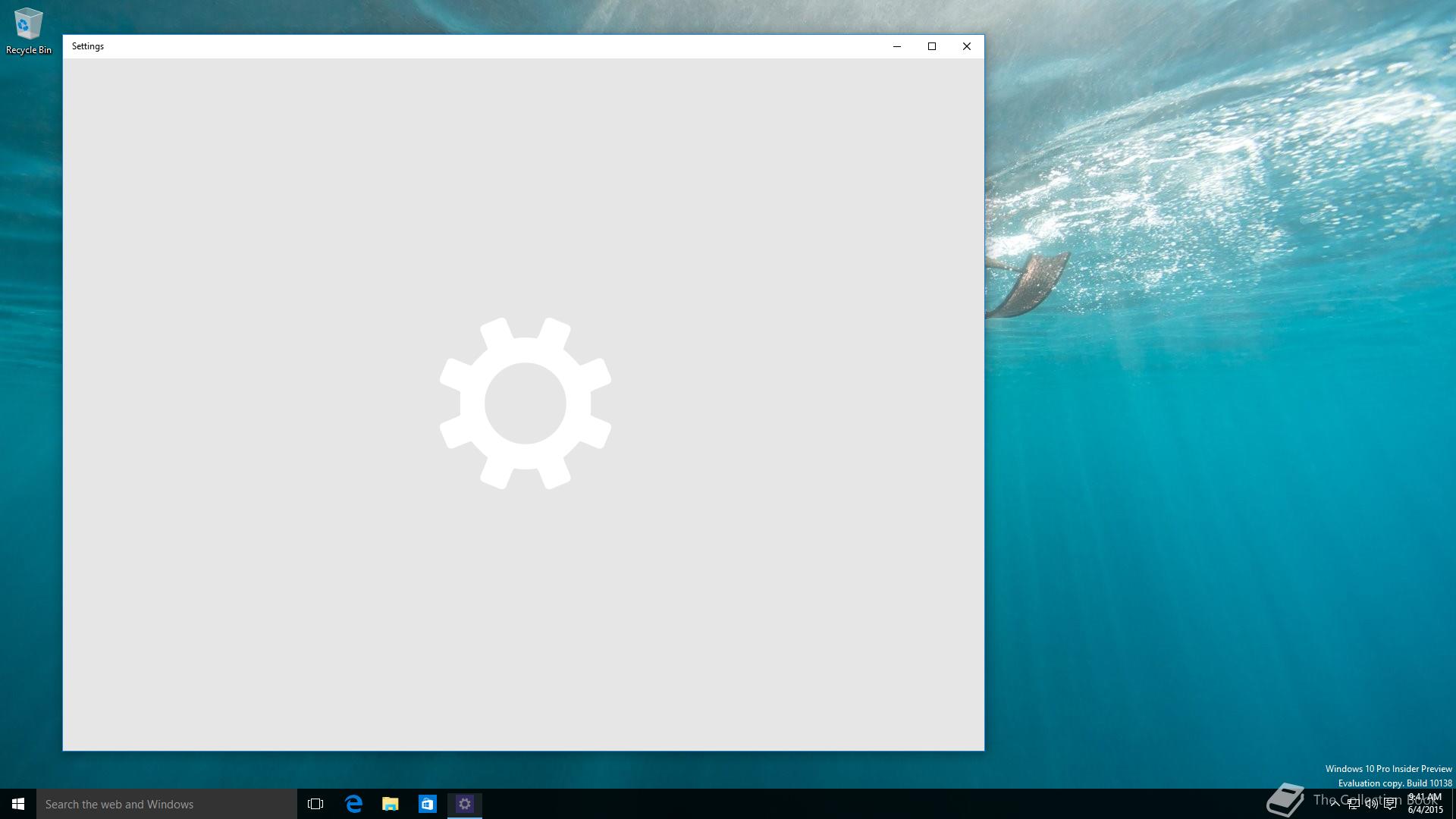Click an empty area of the taskbar
The width and height of the screenshot is (1456, 819).
point(834,804)
